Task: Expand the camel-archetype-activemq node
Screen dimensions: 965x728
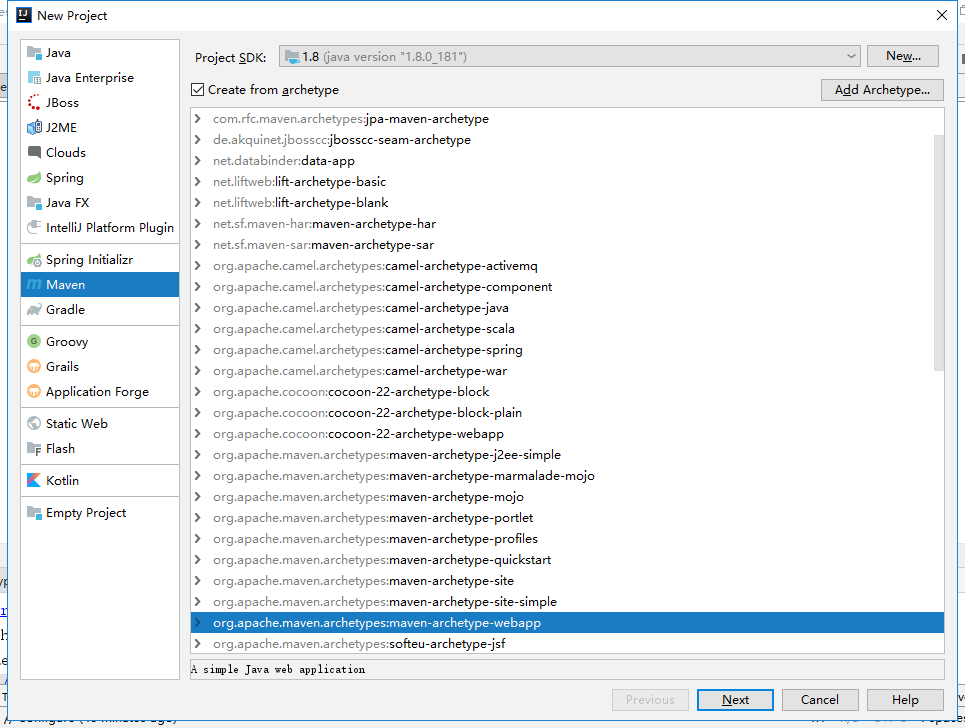Action: (198, 265)
